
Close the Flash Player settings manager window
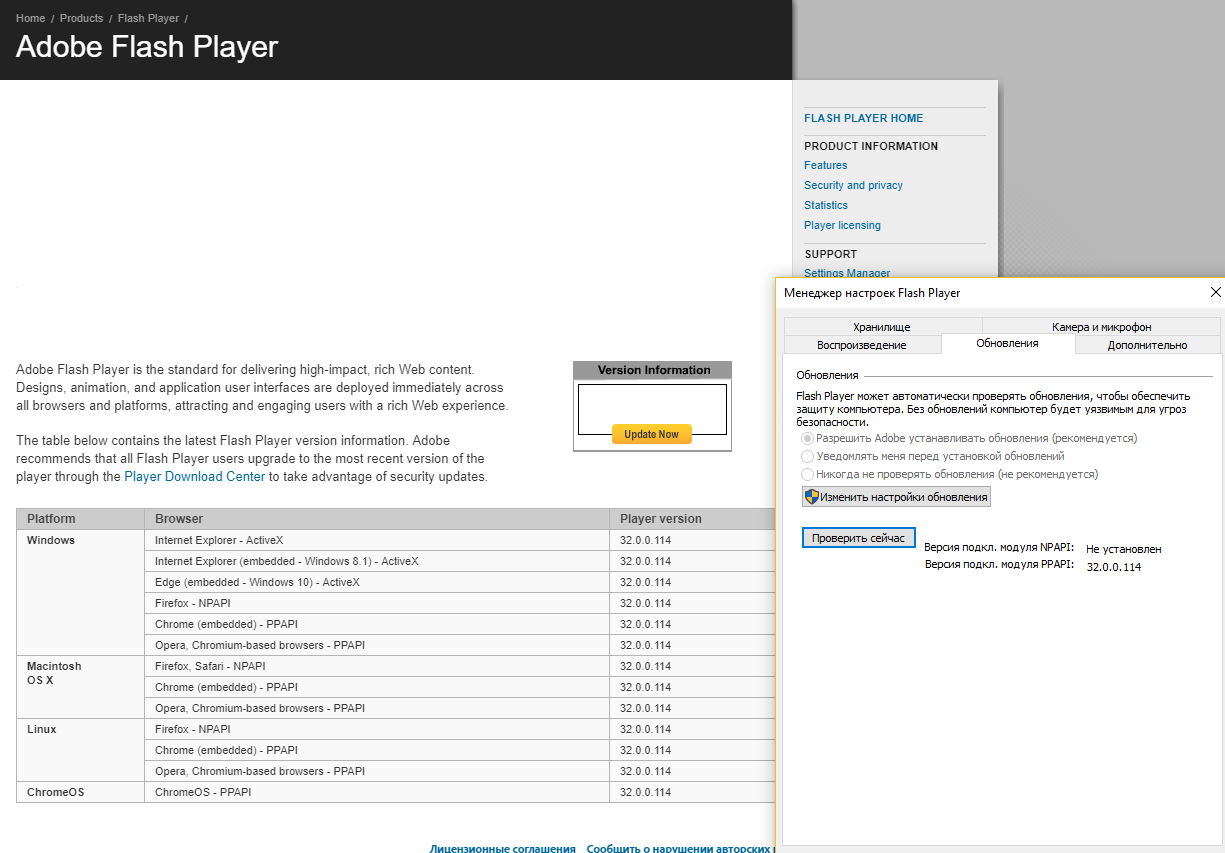(x=1215, y=293)
